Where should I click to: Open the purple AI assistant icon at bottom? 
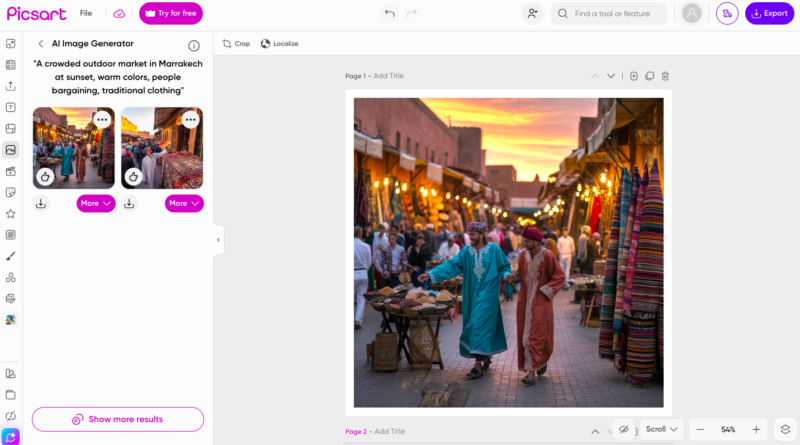click(11, 437)
